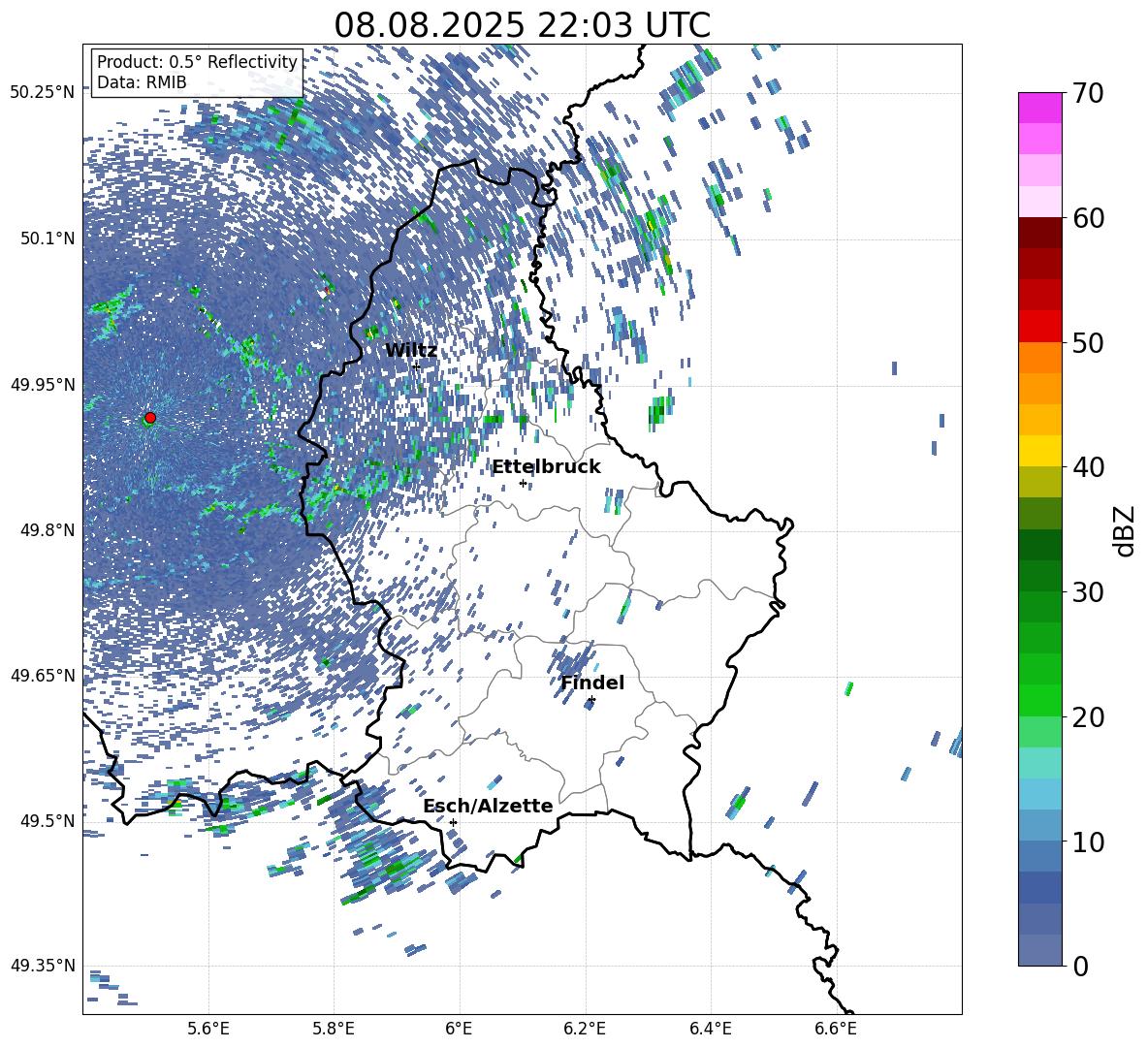Click the Findel station label

(592, 683)
